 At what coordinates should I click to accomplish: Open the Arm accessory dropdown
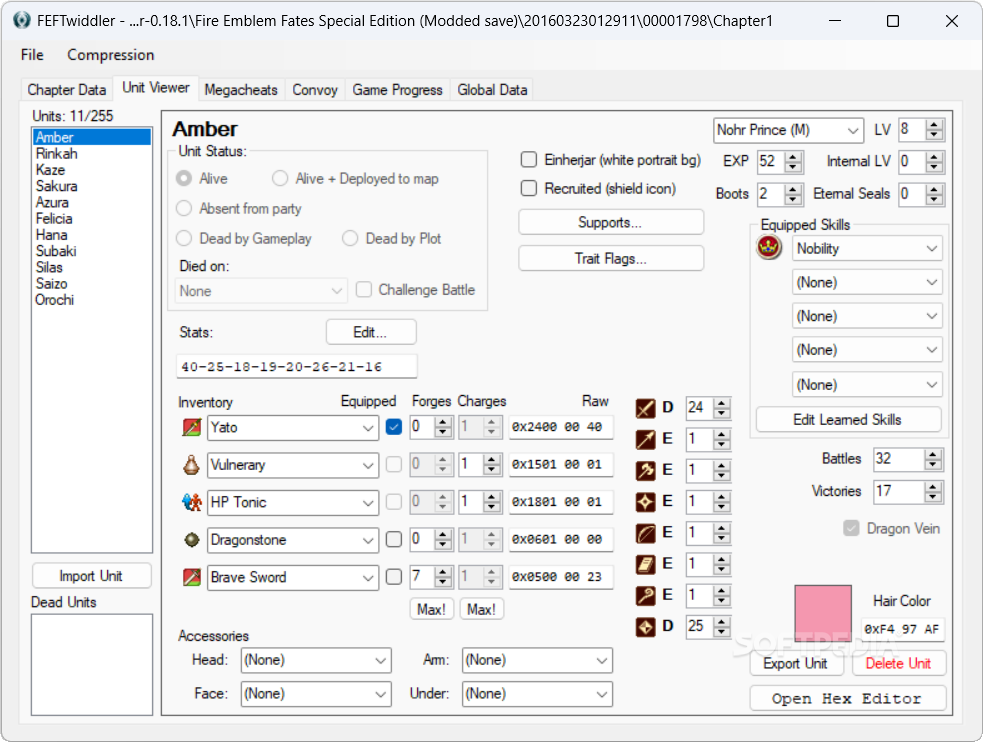pos(537,660)
